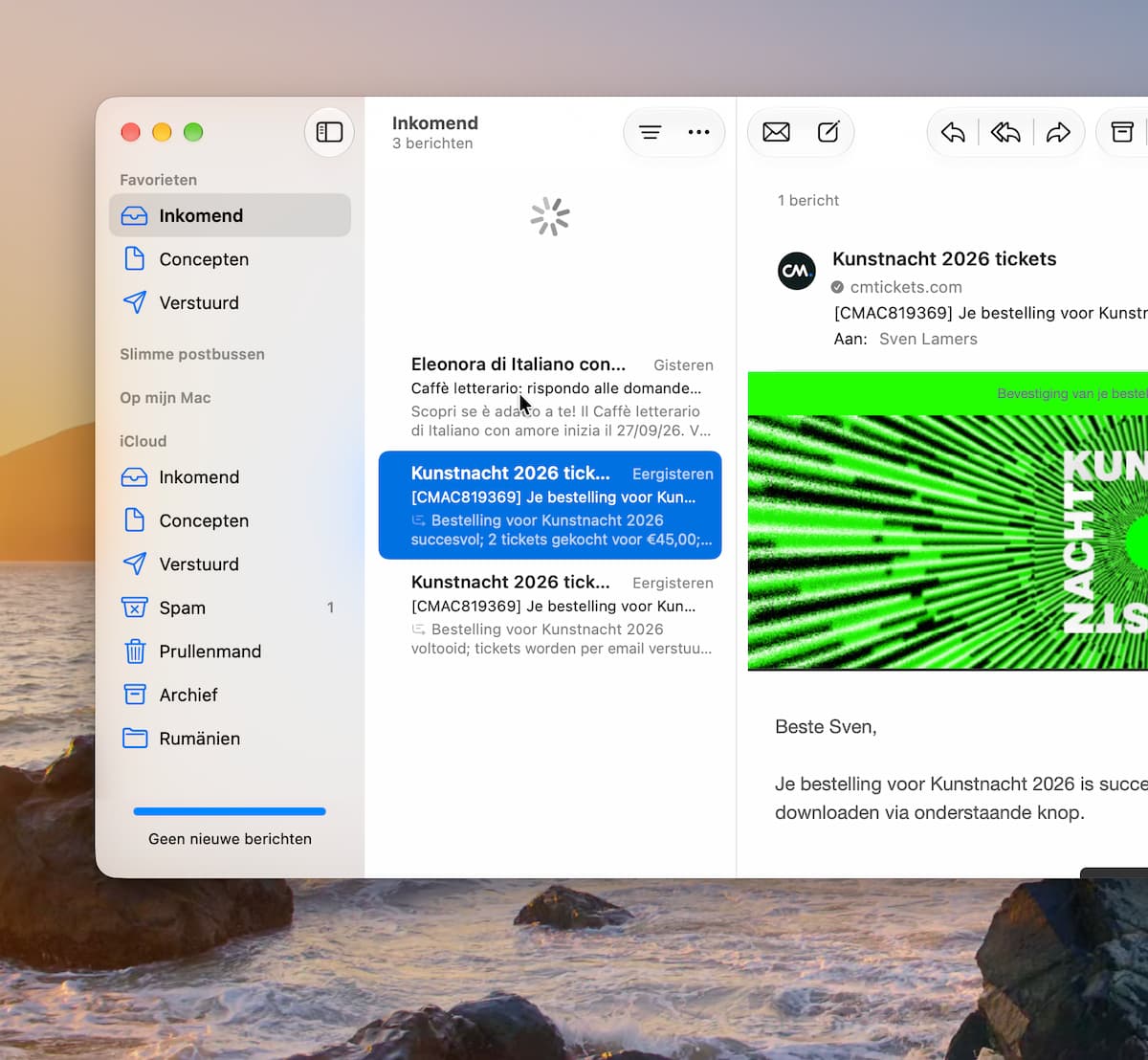Open the iCloud Verstuurd mailbox

(230, 563)
